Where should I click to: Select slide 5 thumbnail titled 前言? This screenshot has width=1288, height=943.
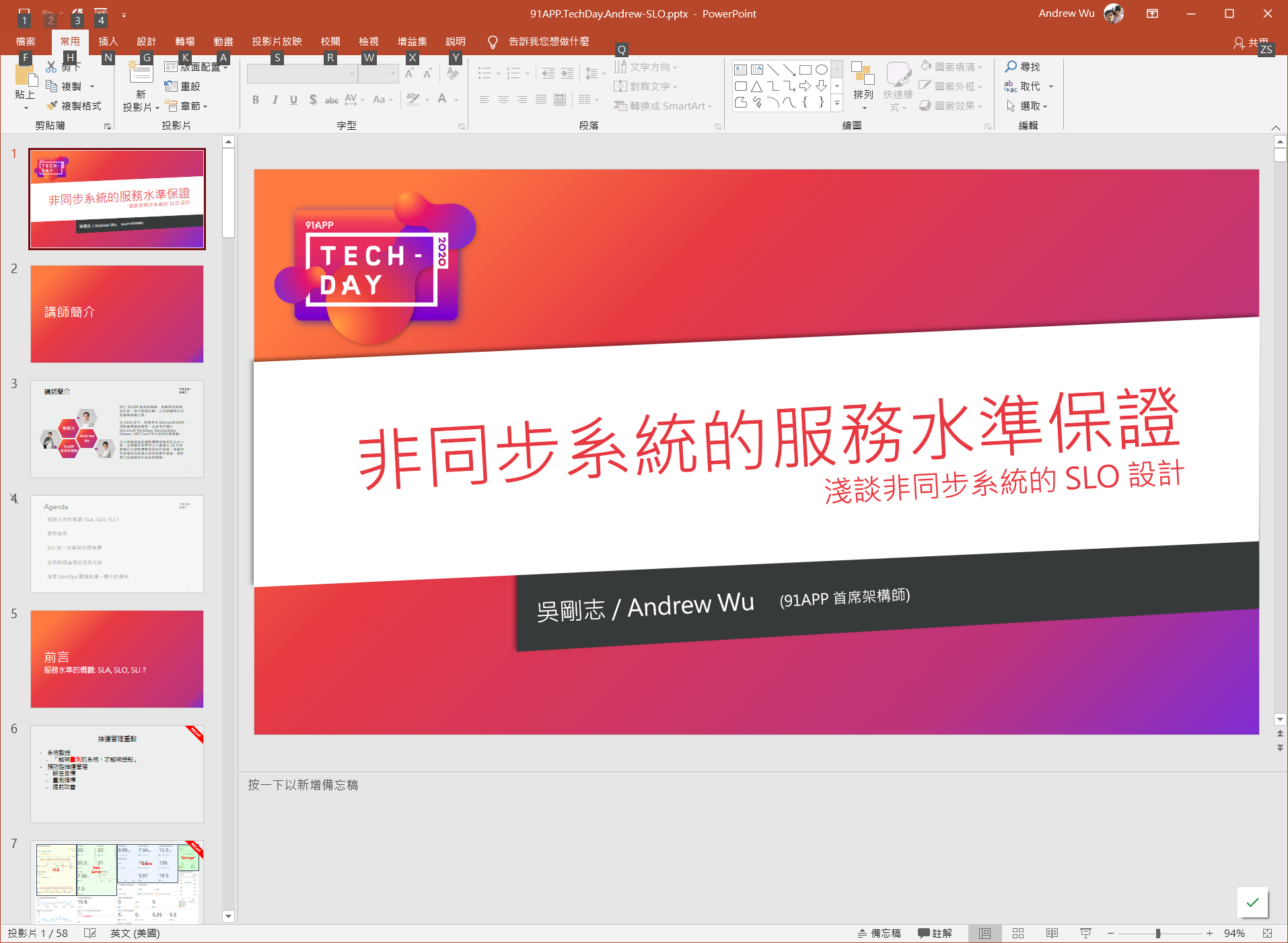click(117, 658)
